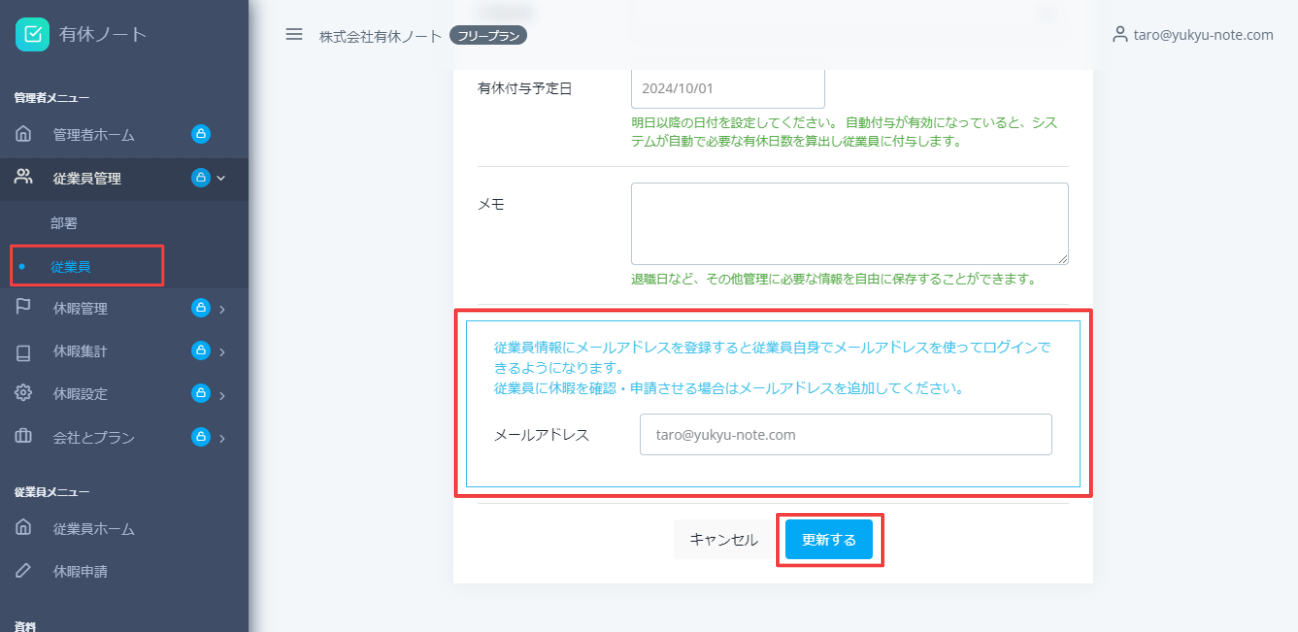
Task: Click the lock icon next to 管理者ホーム
Action: coord(201,133)
